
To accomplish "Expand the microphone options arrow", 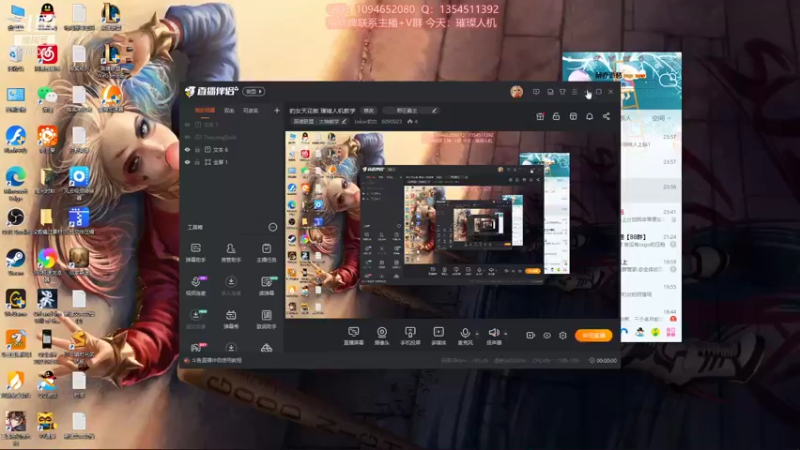I will pyautogui.click(x=477, y=334).
